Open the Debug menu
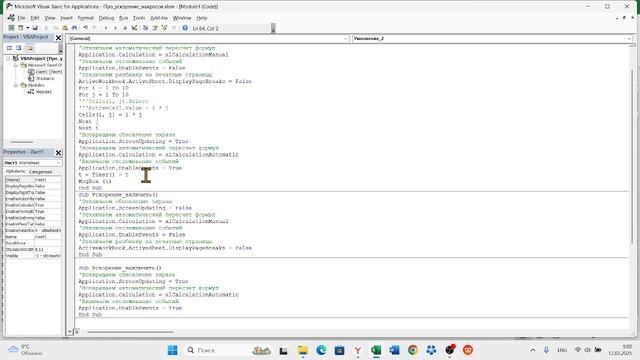This screenshot has width=640, height=360. click(106, 18)
